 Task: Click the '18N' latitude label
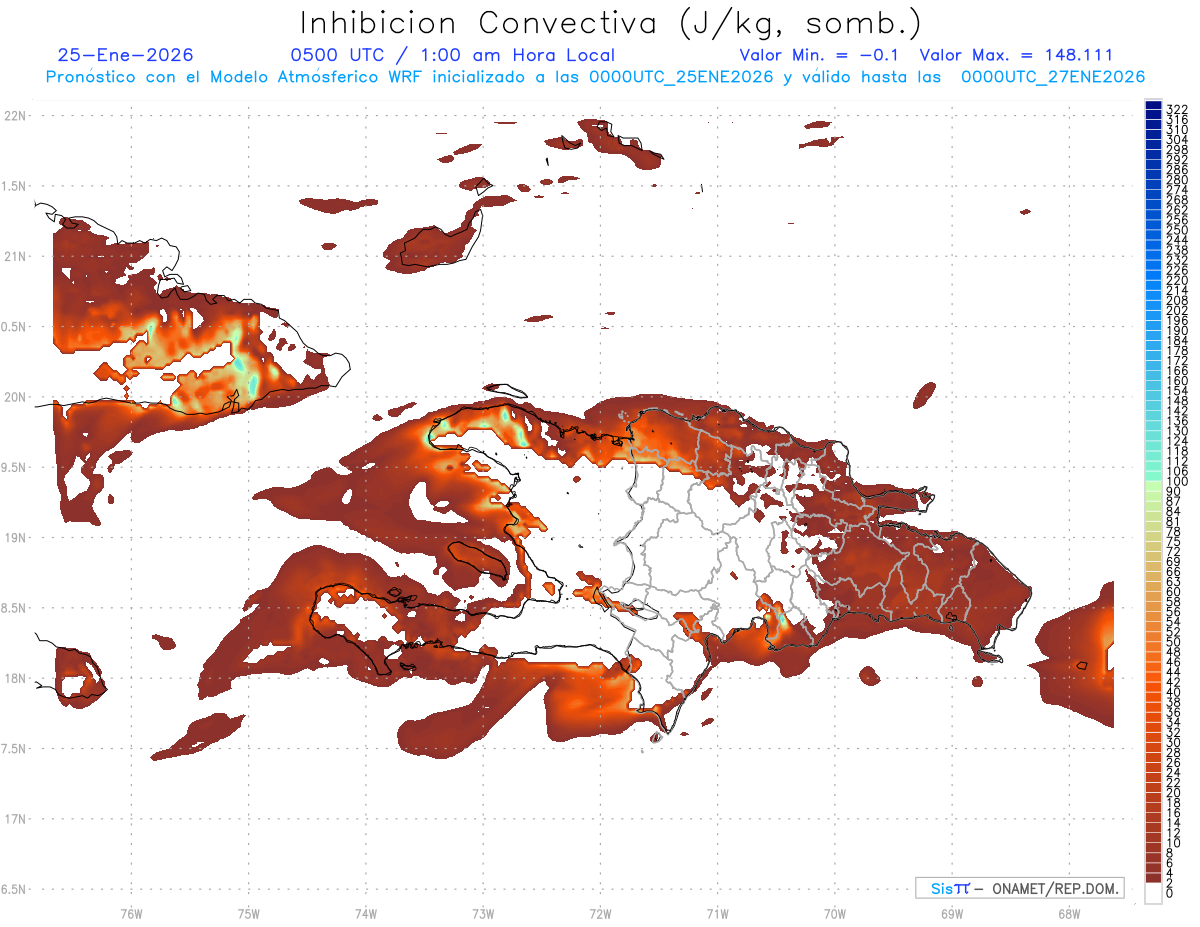[x=15, y=678]
